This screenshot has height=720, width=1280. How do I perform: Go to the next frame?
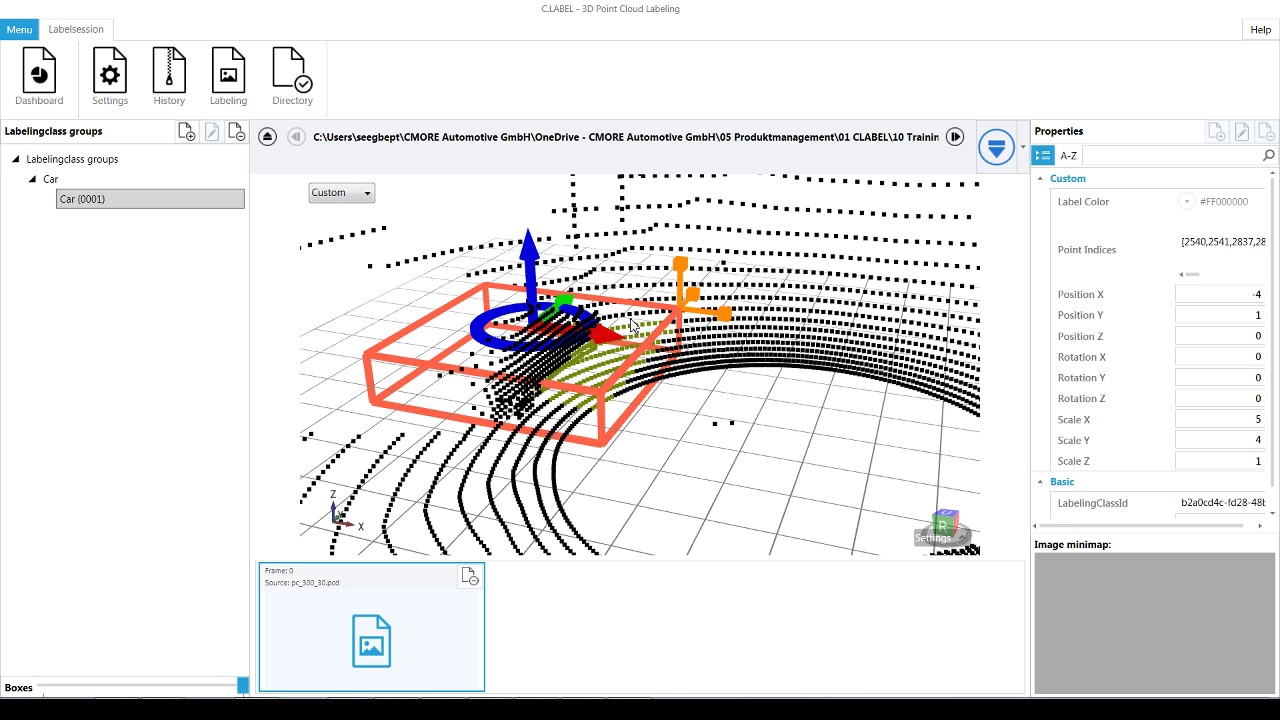click(x=955, y=137)
